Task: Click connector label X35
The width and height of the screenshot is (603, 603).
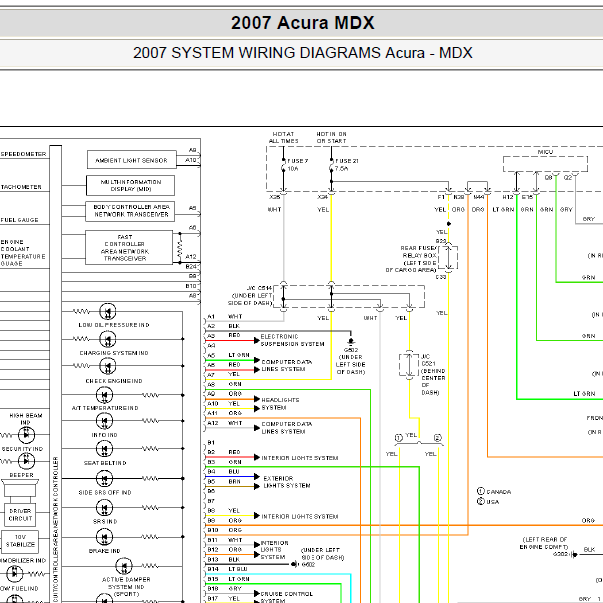Action: tap(275, 197)
